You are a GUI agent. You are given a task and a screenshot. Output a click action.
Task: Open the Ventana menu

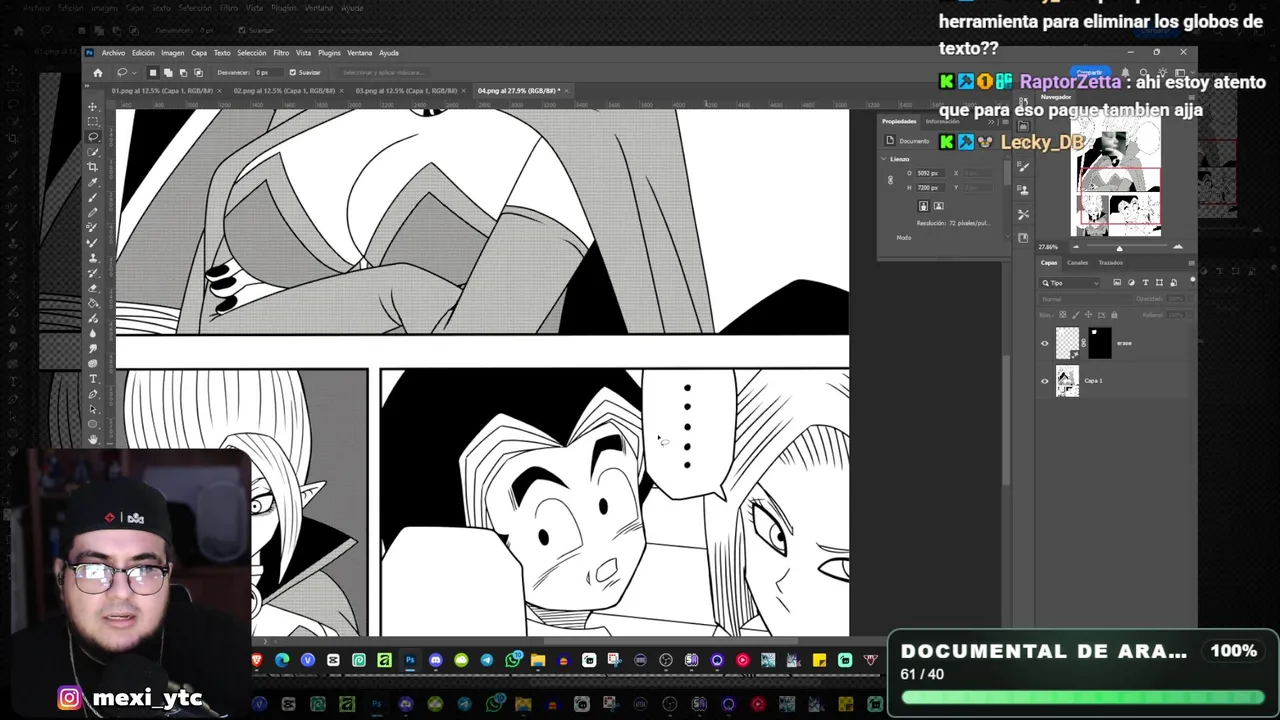click(x=359, y=53)
